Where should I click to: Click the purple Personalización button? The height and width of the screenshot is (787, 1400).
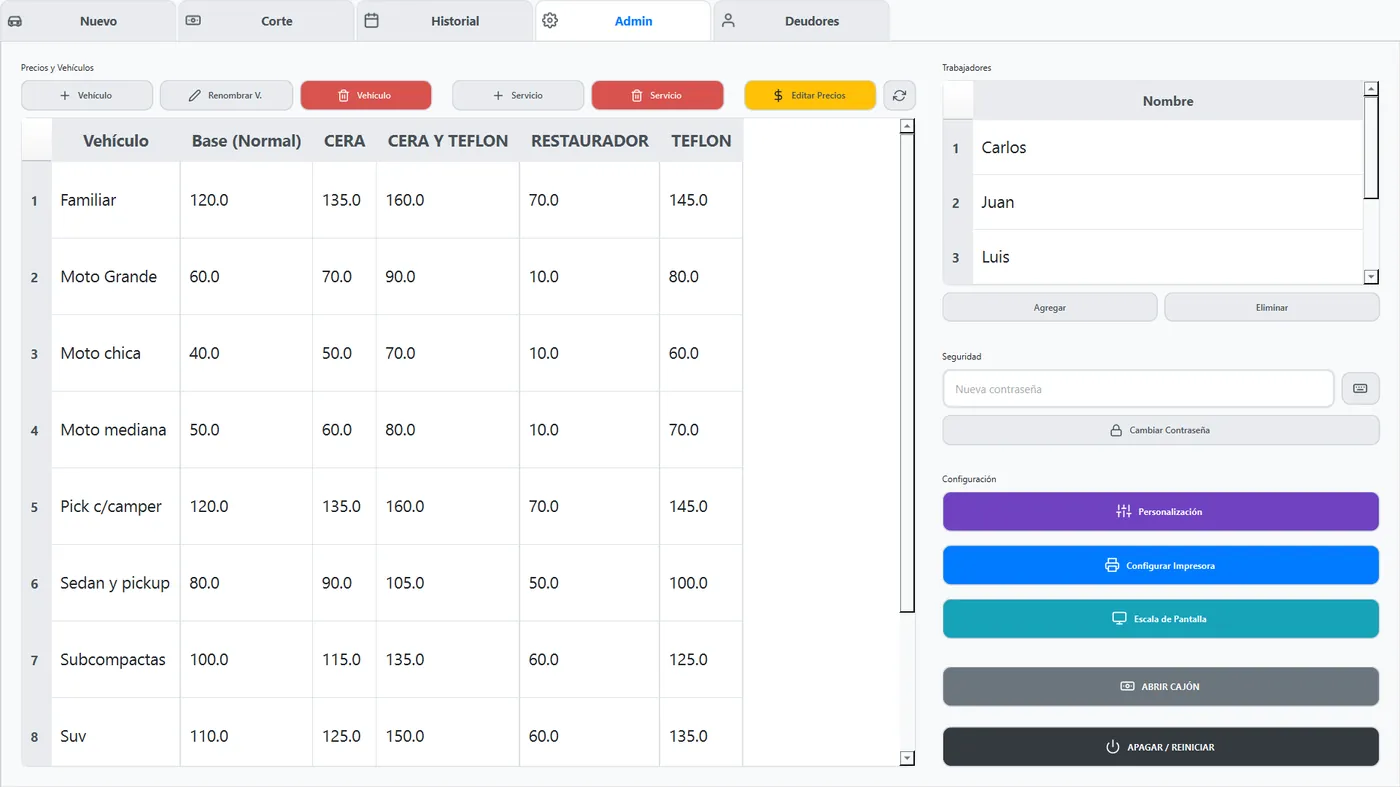(1161, 511)
